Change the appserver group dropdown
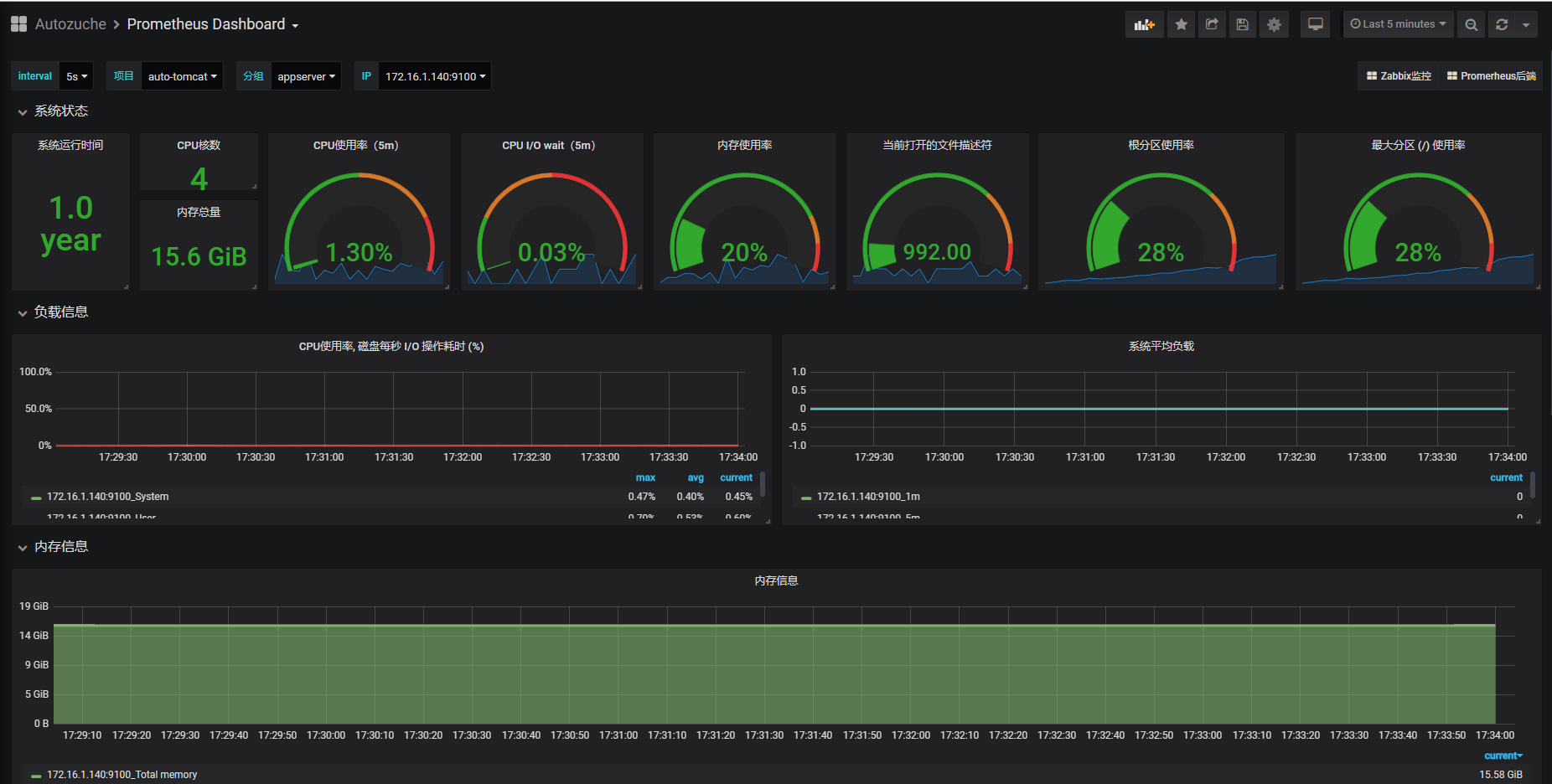1552x784 pixels. [x=306, y=76]
